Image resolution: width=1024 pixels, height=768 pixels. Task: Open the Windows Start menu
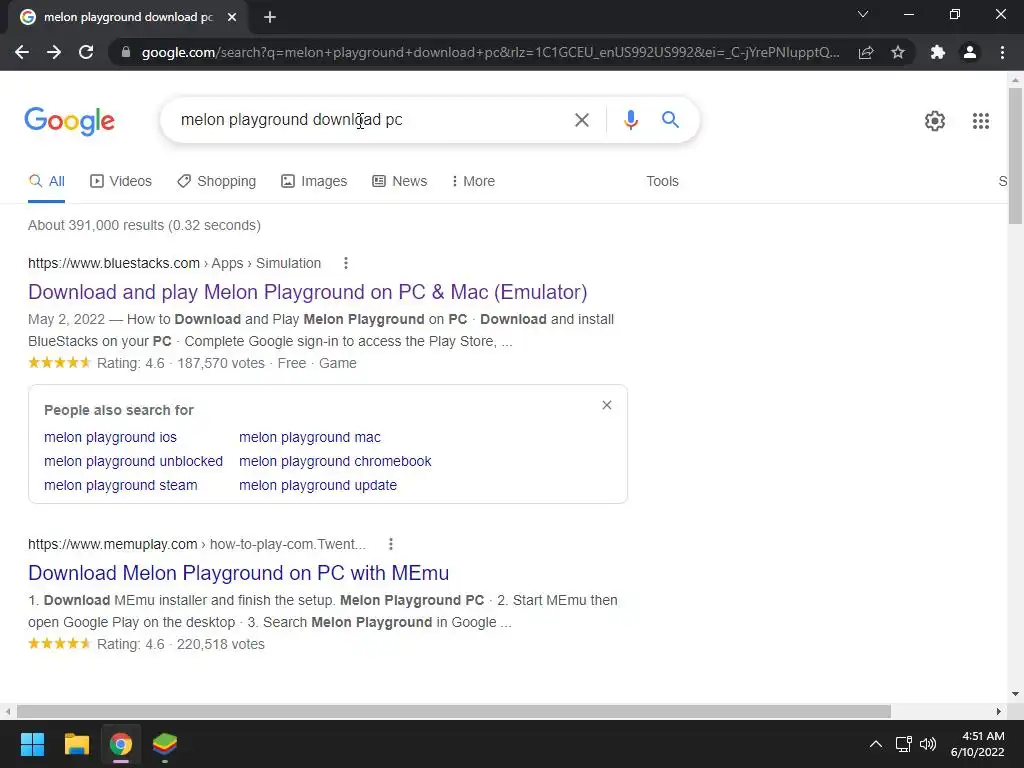click(32, 744)
